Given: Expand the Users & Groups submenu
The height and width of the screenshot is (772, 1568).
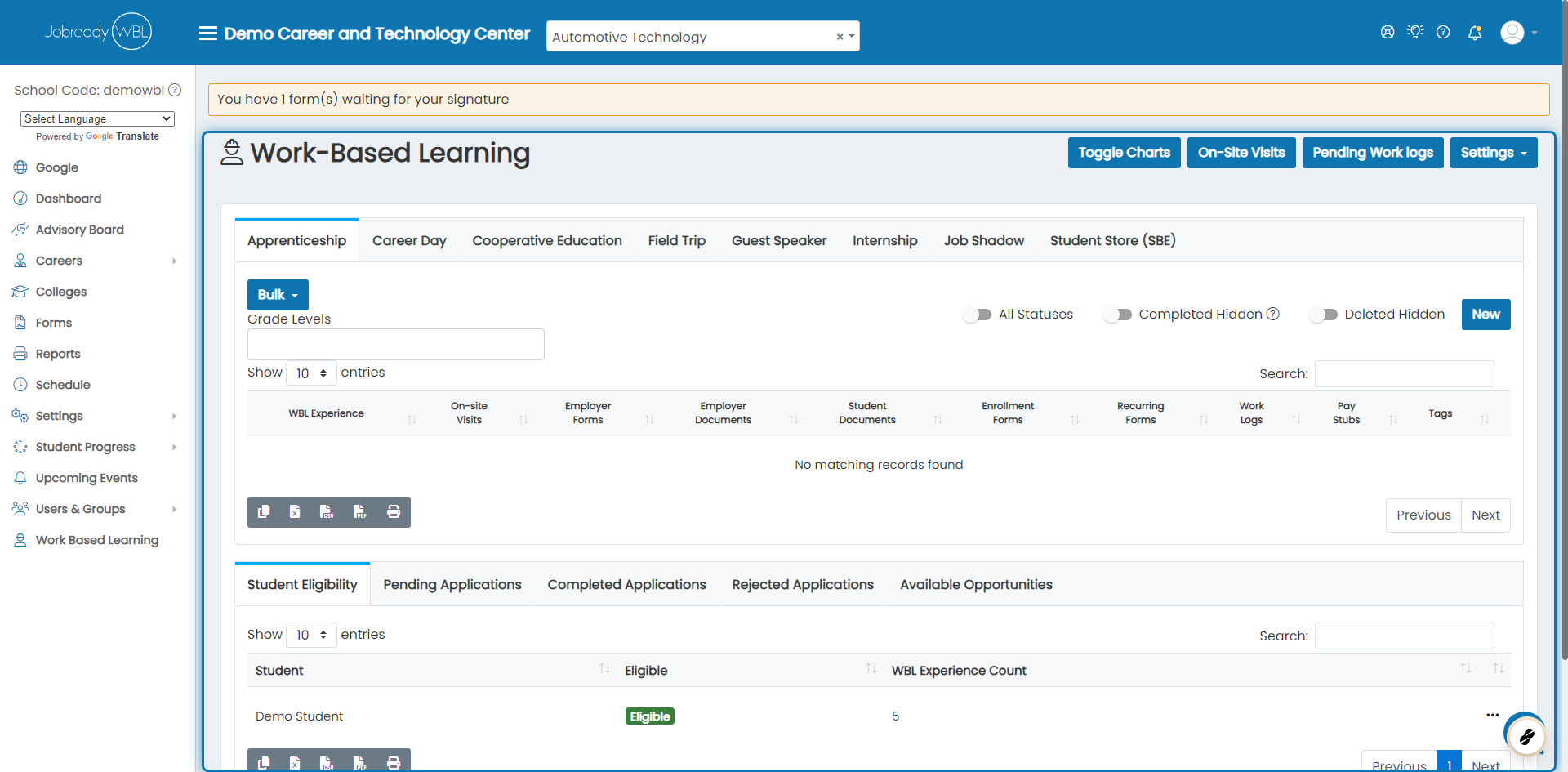Looking at the screenshot, I should tap(175, 509).
